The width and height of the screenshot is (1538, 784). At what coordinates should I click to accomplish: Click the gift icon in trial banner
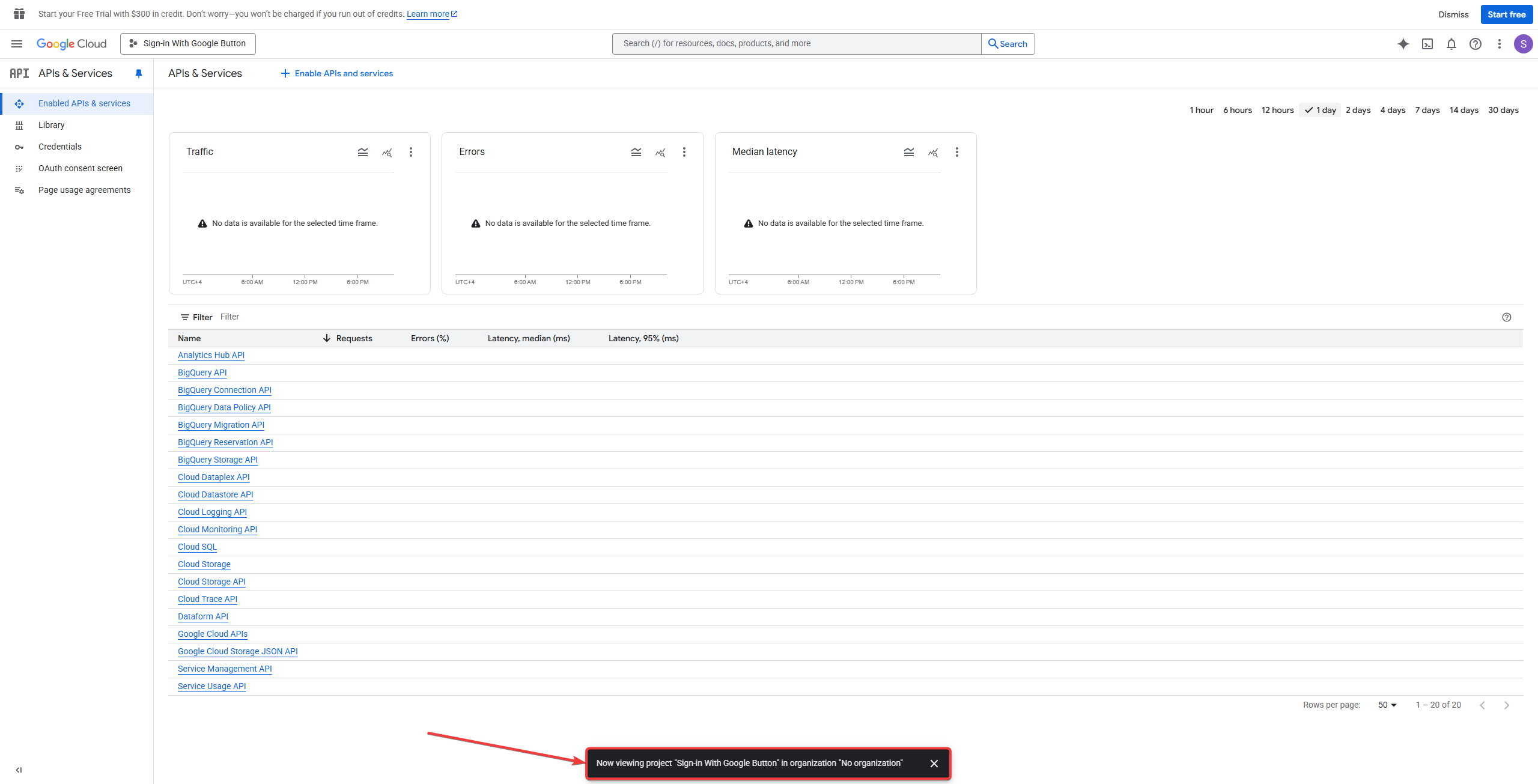(19, 14)
